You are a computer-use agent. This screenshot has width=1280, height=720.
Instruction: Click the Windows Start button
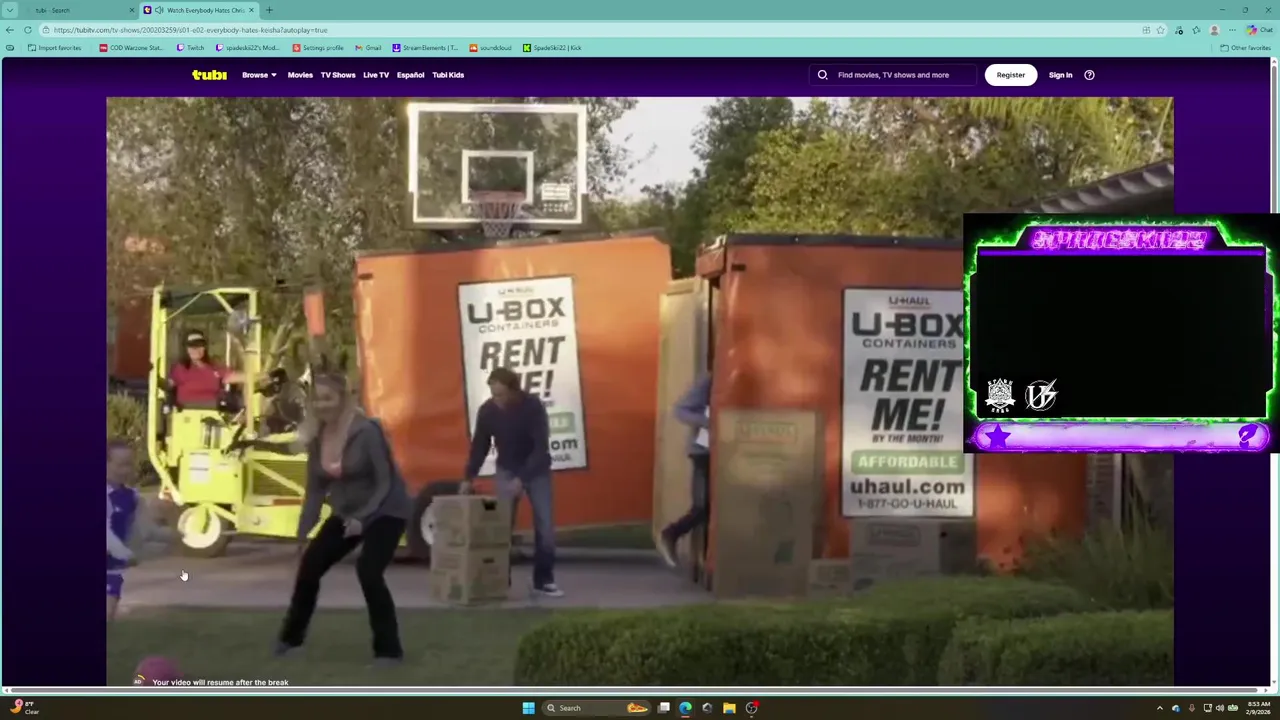tap(528, 708)
